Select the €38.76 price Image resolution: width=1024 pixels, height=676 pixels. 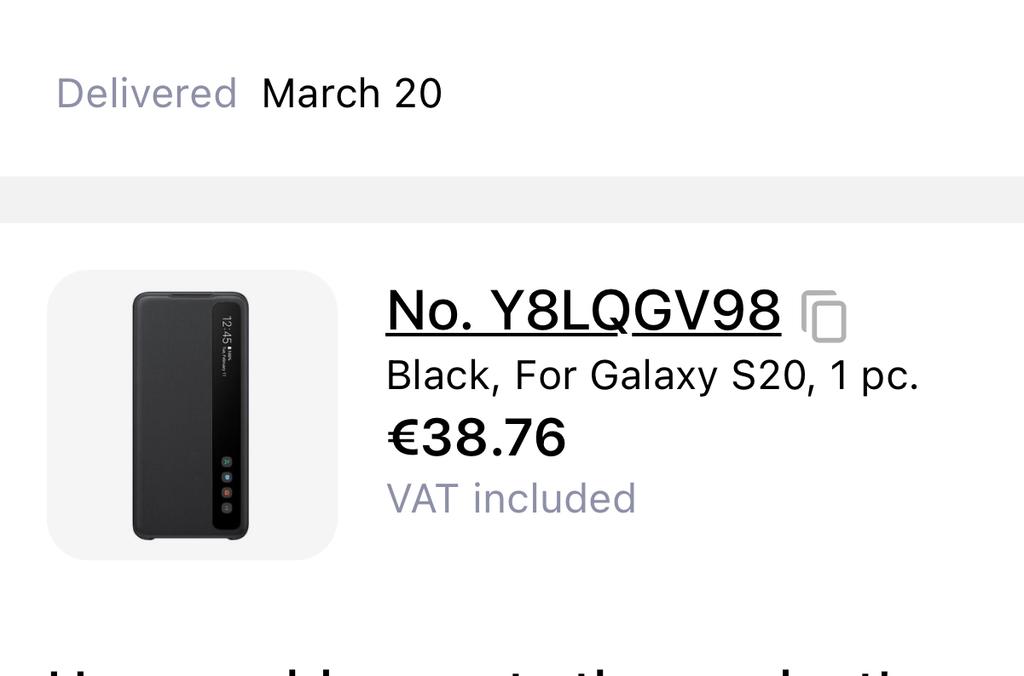pyautogui.click(x=476, y=437)
